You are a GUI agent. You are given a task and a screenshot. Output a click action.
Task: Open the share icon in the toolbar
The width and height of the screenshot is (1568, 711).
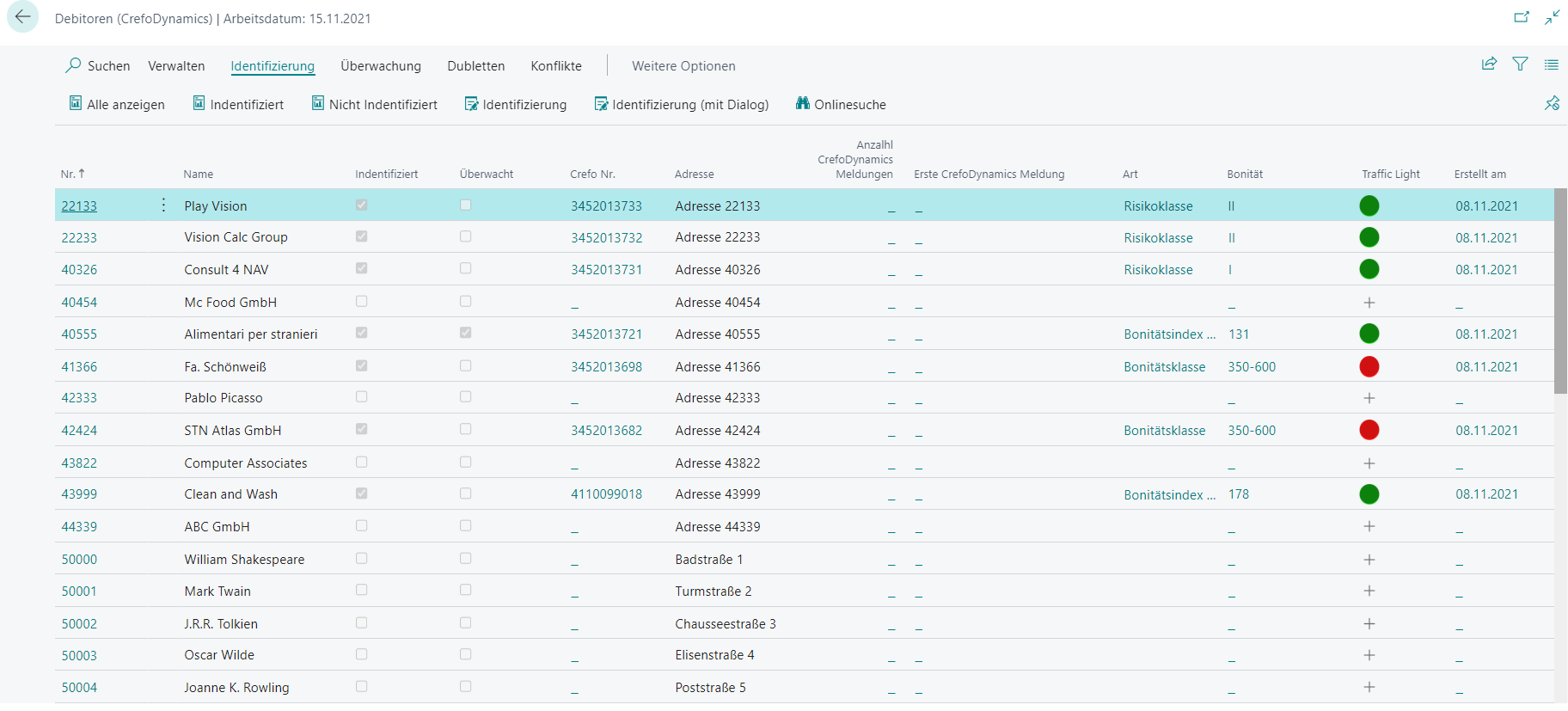tap(1489, 64)
